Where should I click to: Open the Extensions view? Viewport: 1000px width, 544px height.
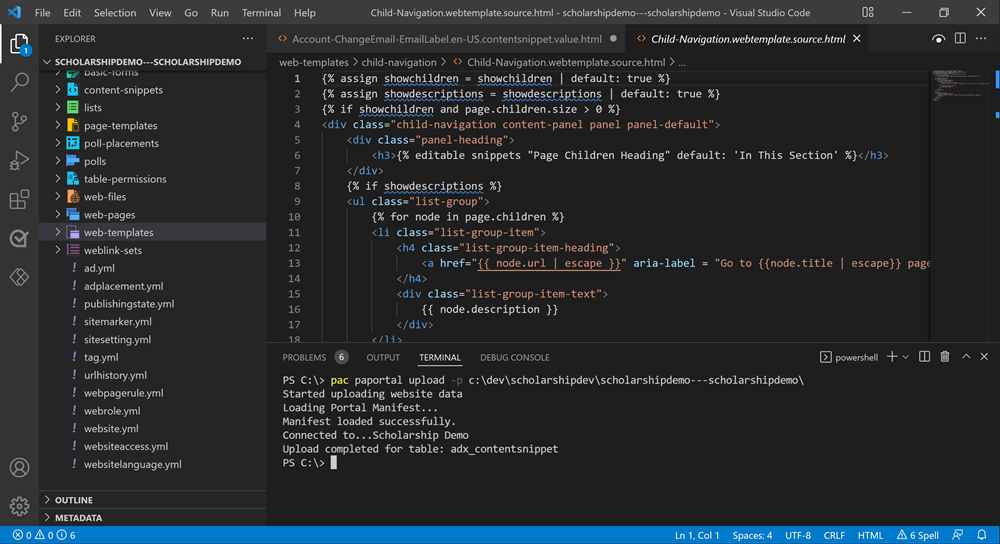coord(19,200)
